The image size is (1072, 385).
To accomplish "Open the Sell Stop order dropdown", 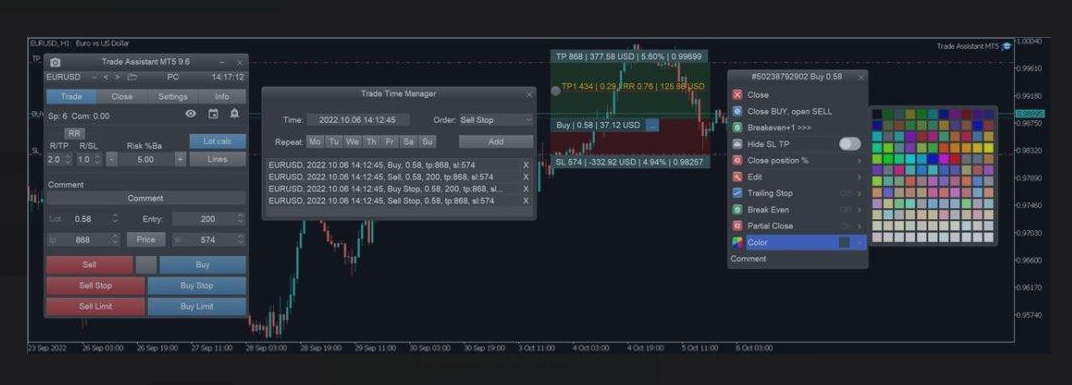I will click(496, 120).
